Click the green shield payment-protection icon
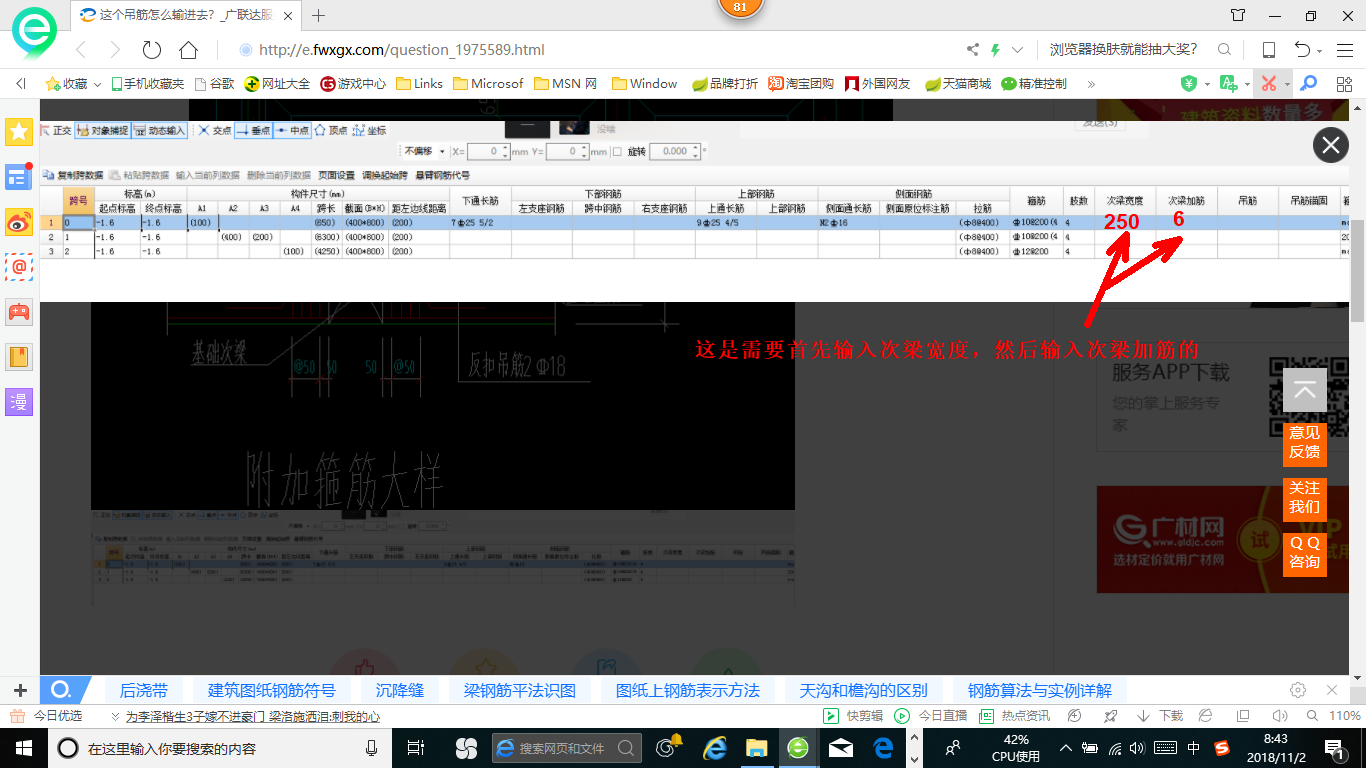 pos(1189,84)
